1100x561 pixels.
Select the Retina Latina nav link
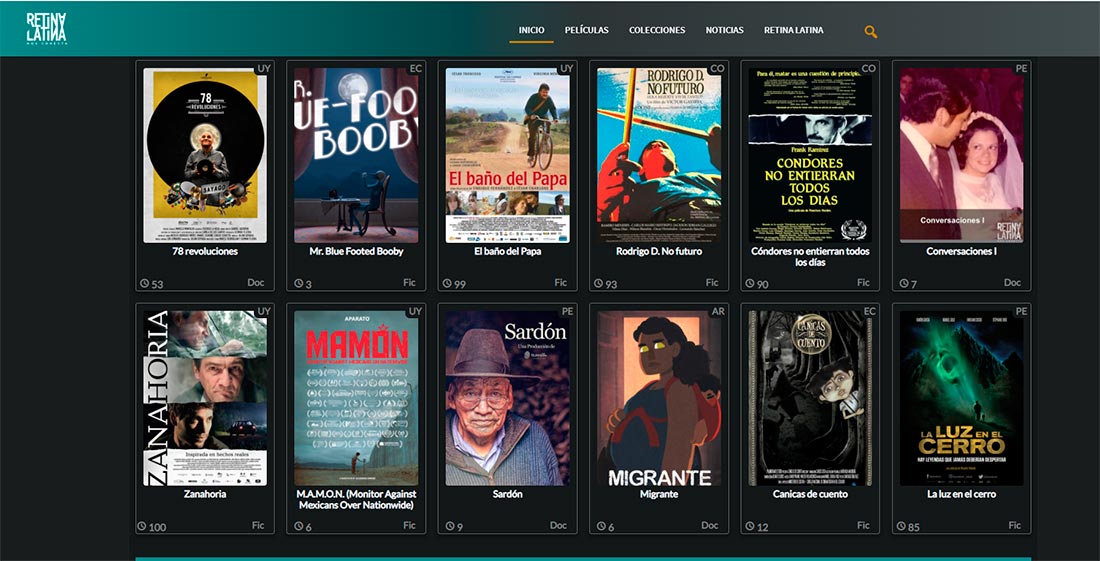point(794,30)
